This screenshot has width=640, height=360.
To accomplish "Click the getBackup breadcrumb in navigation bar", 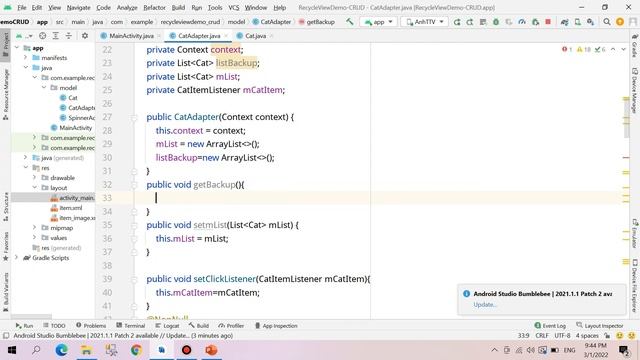I will coord(317,22).
